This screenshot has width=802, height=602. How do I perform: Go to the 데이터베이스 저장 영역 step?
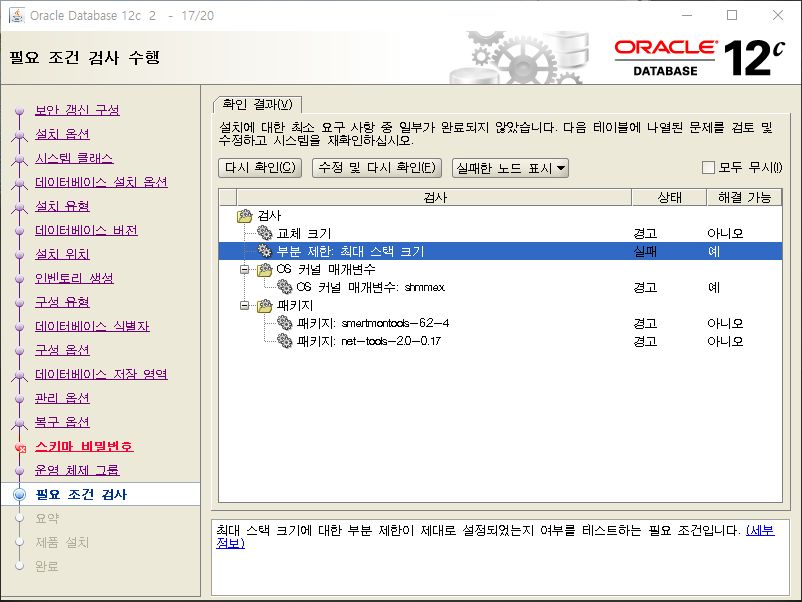(101, 374)
